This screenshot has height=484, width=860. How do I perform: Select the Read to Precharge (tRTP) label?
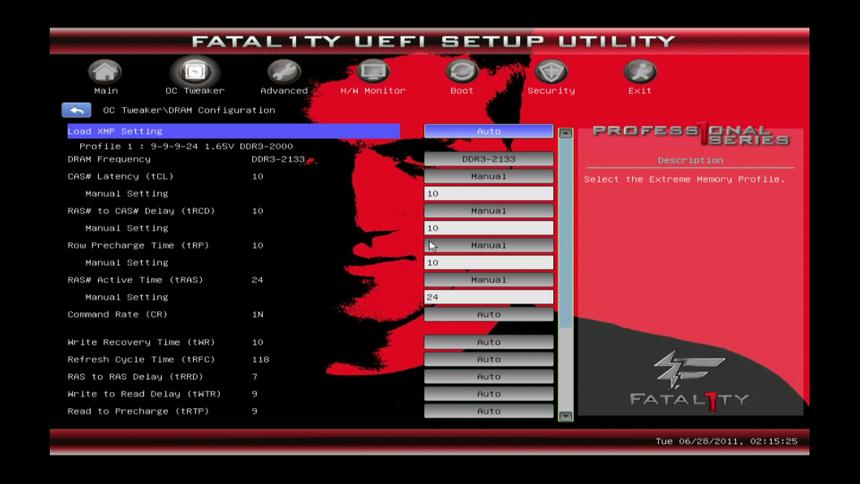[138, 411]
